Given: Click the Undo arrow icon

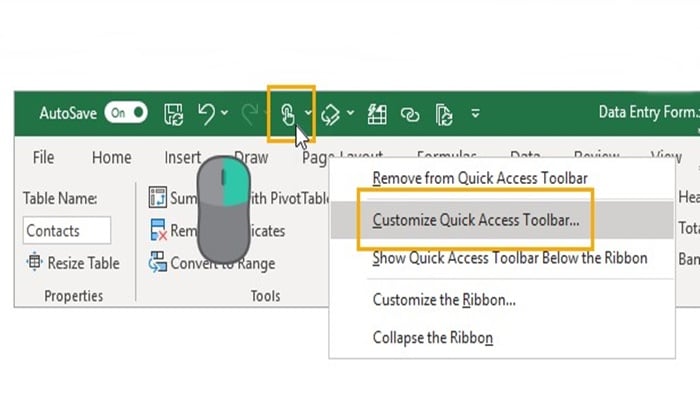Looking at the screenshot, I should pos(206,114).
